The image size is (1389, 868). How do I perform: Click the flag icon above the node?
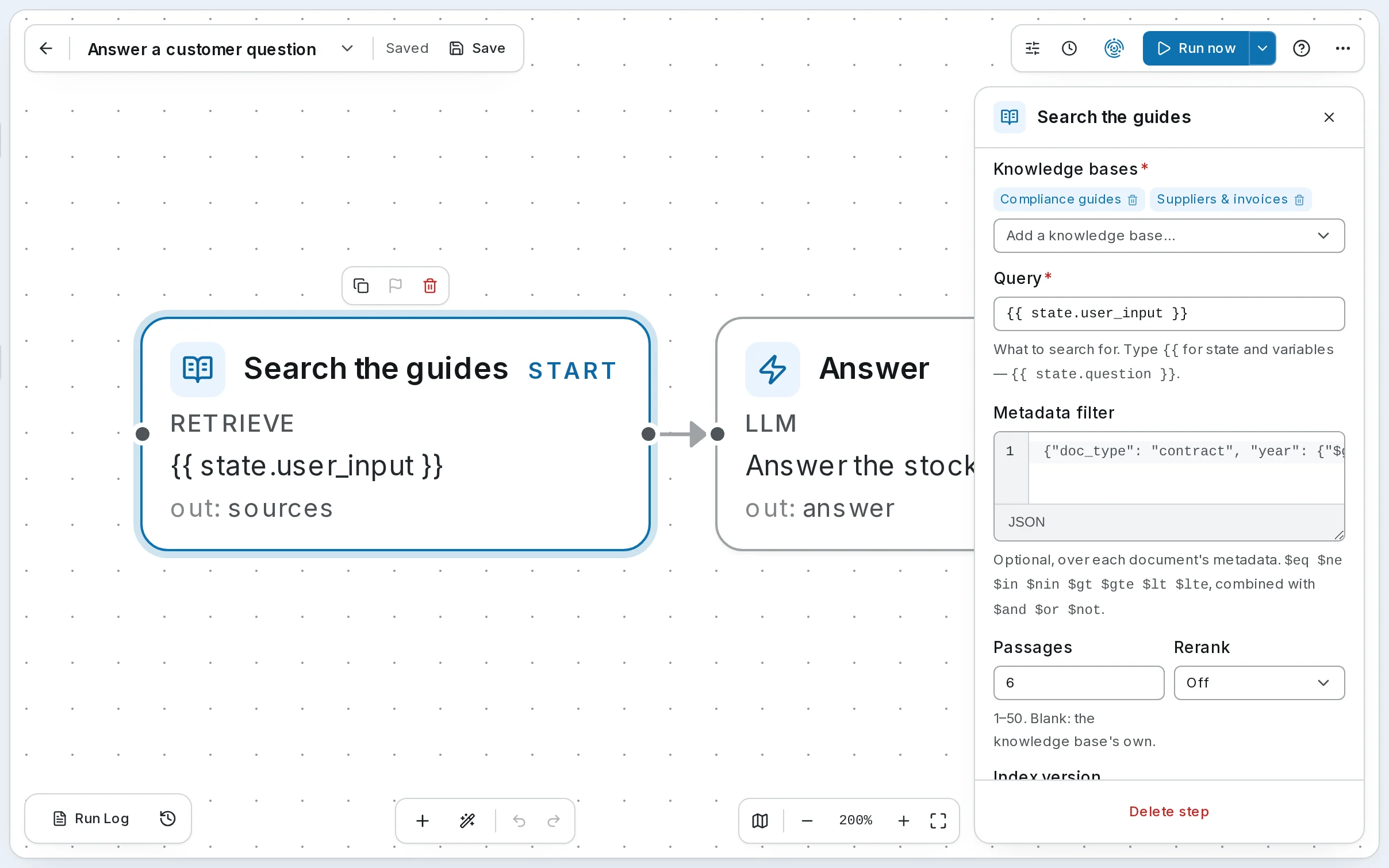point(396,286)
